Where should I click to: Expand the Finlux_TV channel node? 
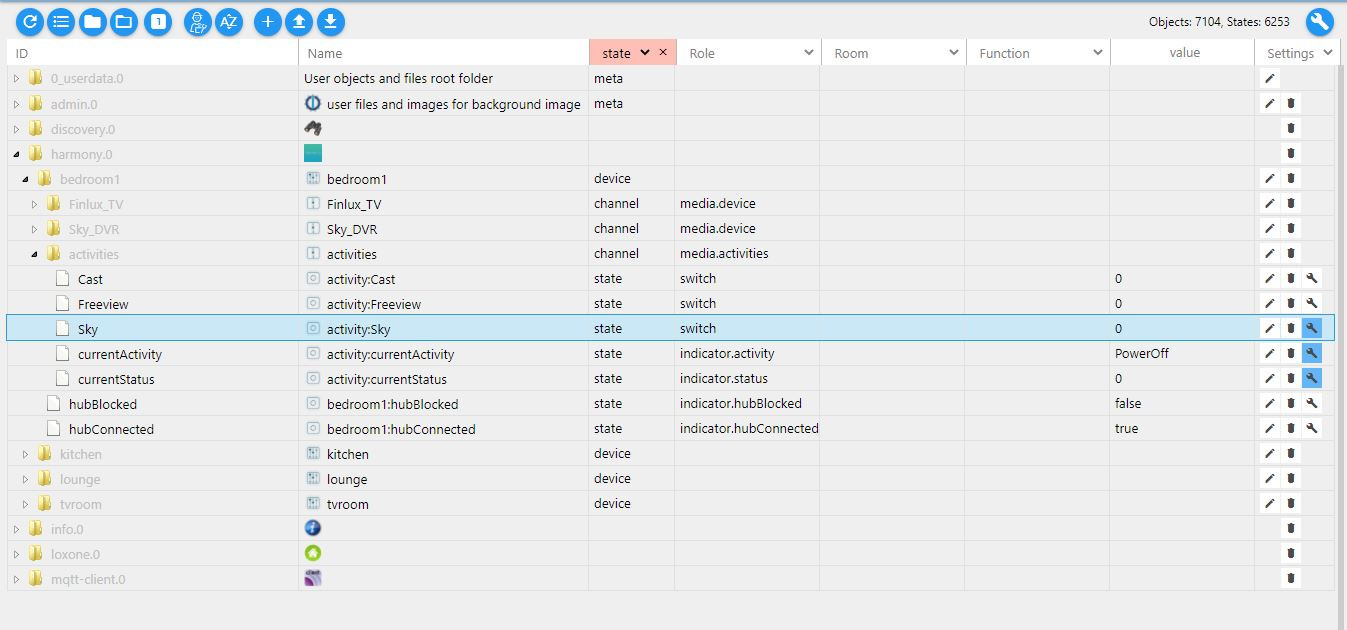(35, 204)
